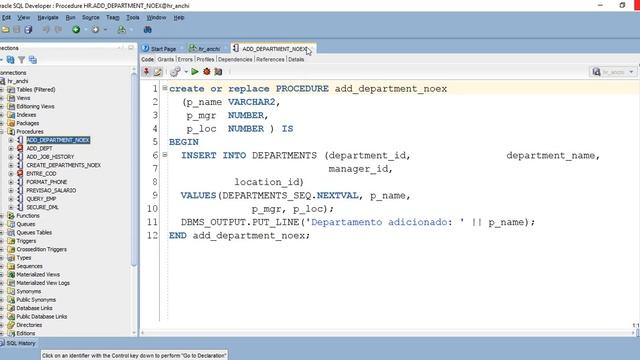Select the CREATE_DEPARTMENTS_NOEX procedure
The image size is (640, 360).
pyautogui.click(x=64, y=165)
